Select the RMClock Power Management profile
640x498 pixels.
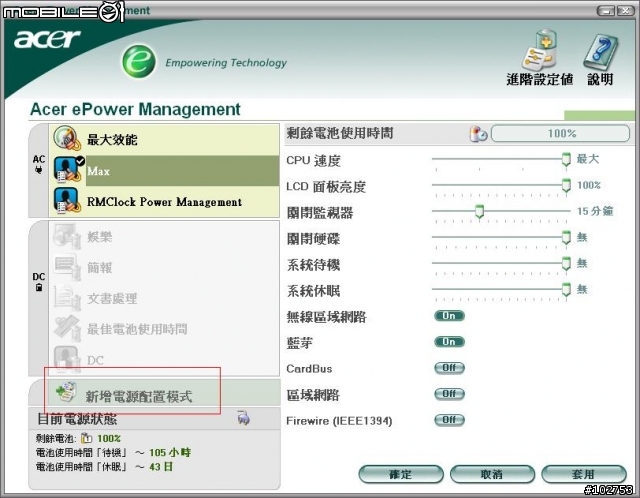pos(164,202)
